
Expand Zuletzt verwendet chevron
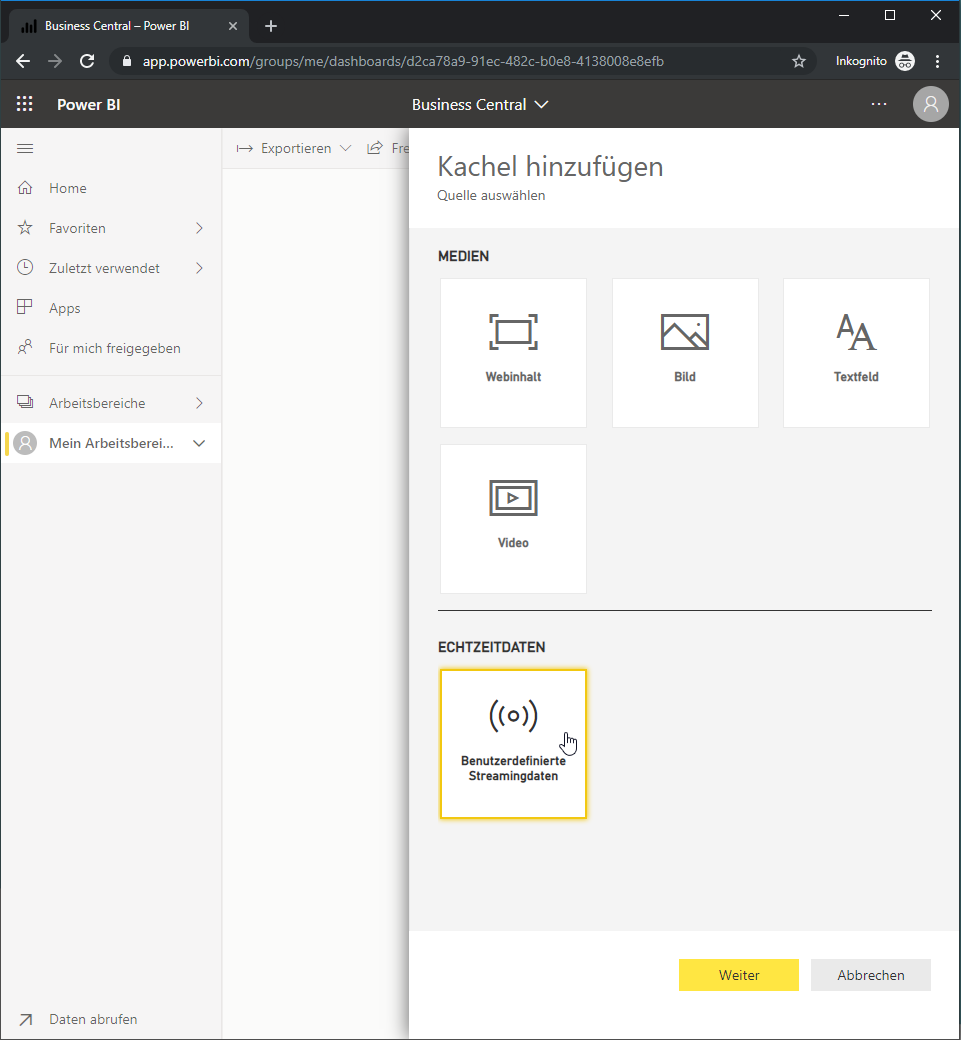pos(200,268)
